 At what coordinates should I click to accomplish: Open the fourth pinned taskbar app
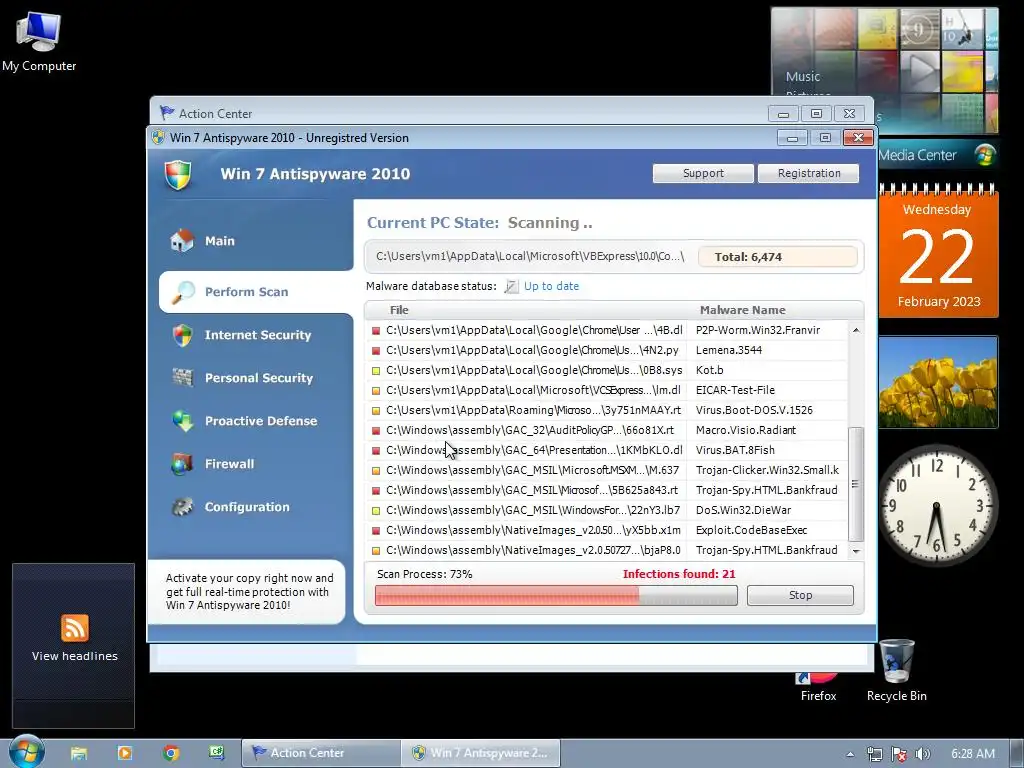(217, 753)
